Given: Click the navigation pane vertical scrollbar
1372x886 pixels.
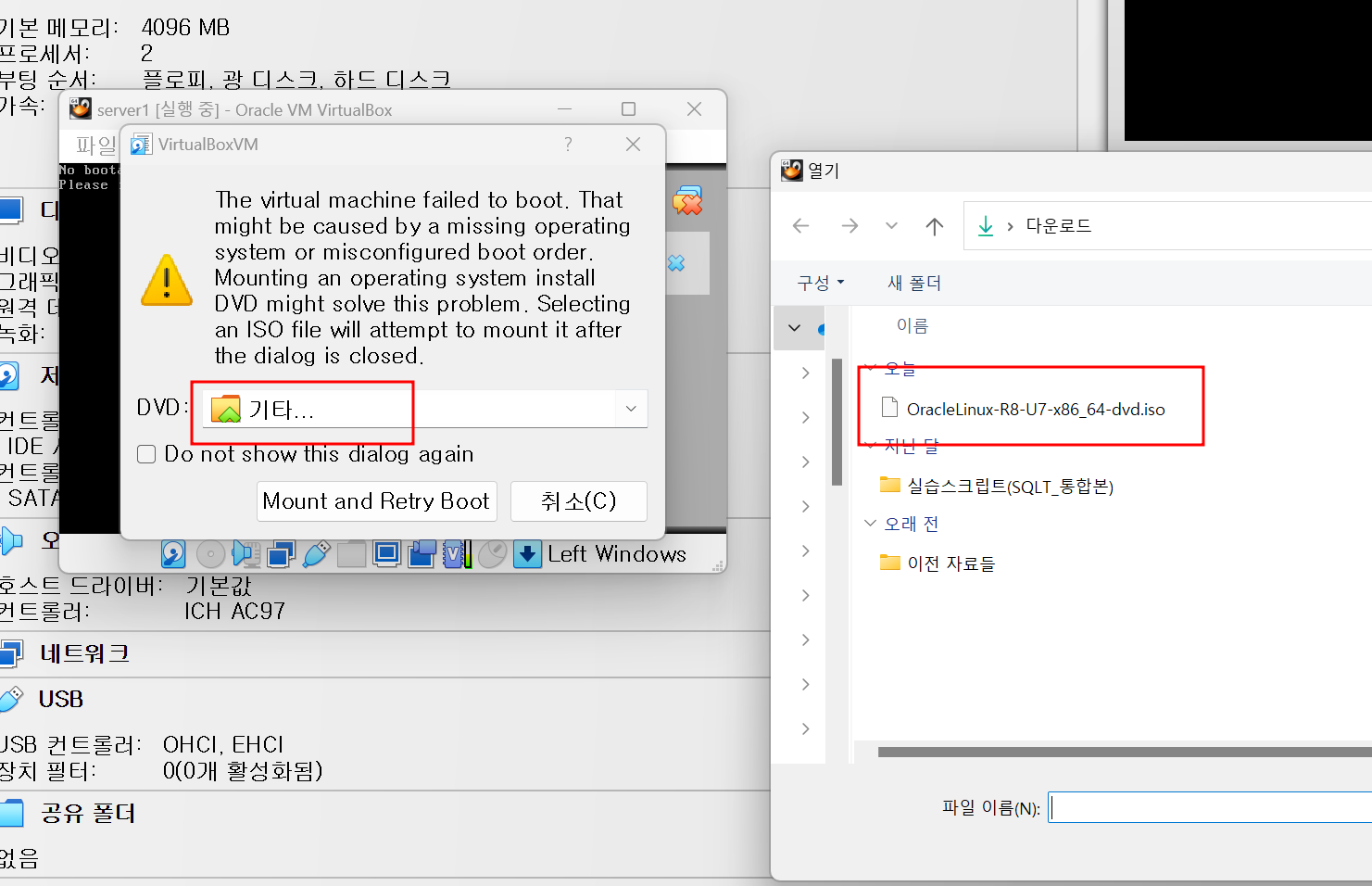Looking at the screenshot, I should [x=837, y=422].
